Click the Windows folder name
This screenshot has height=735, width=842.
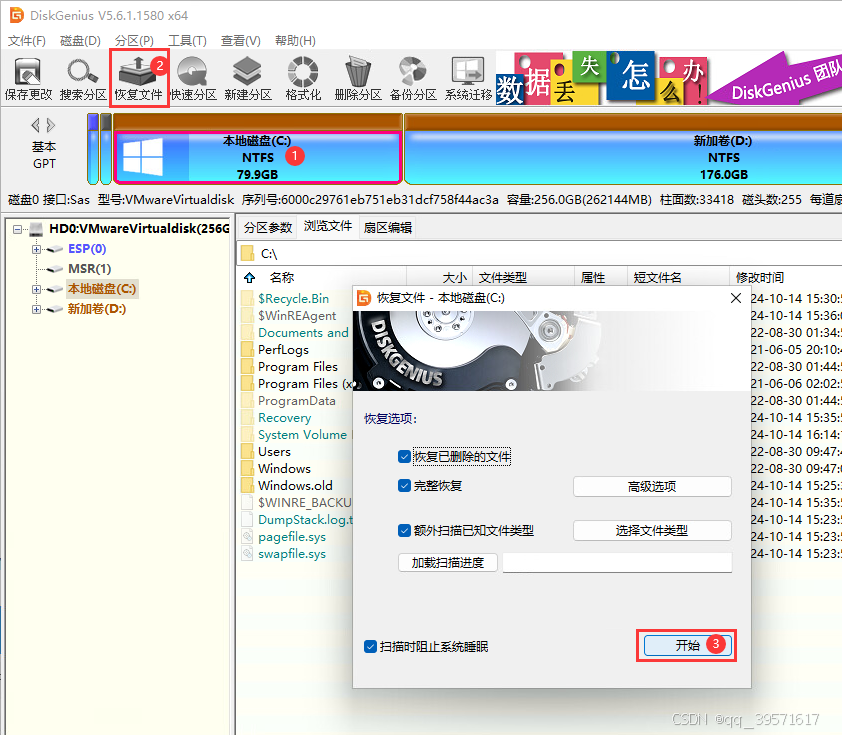pos(285,469)
